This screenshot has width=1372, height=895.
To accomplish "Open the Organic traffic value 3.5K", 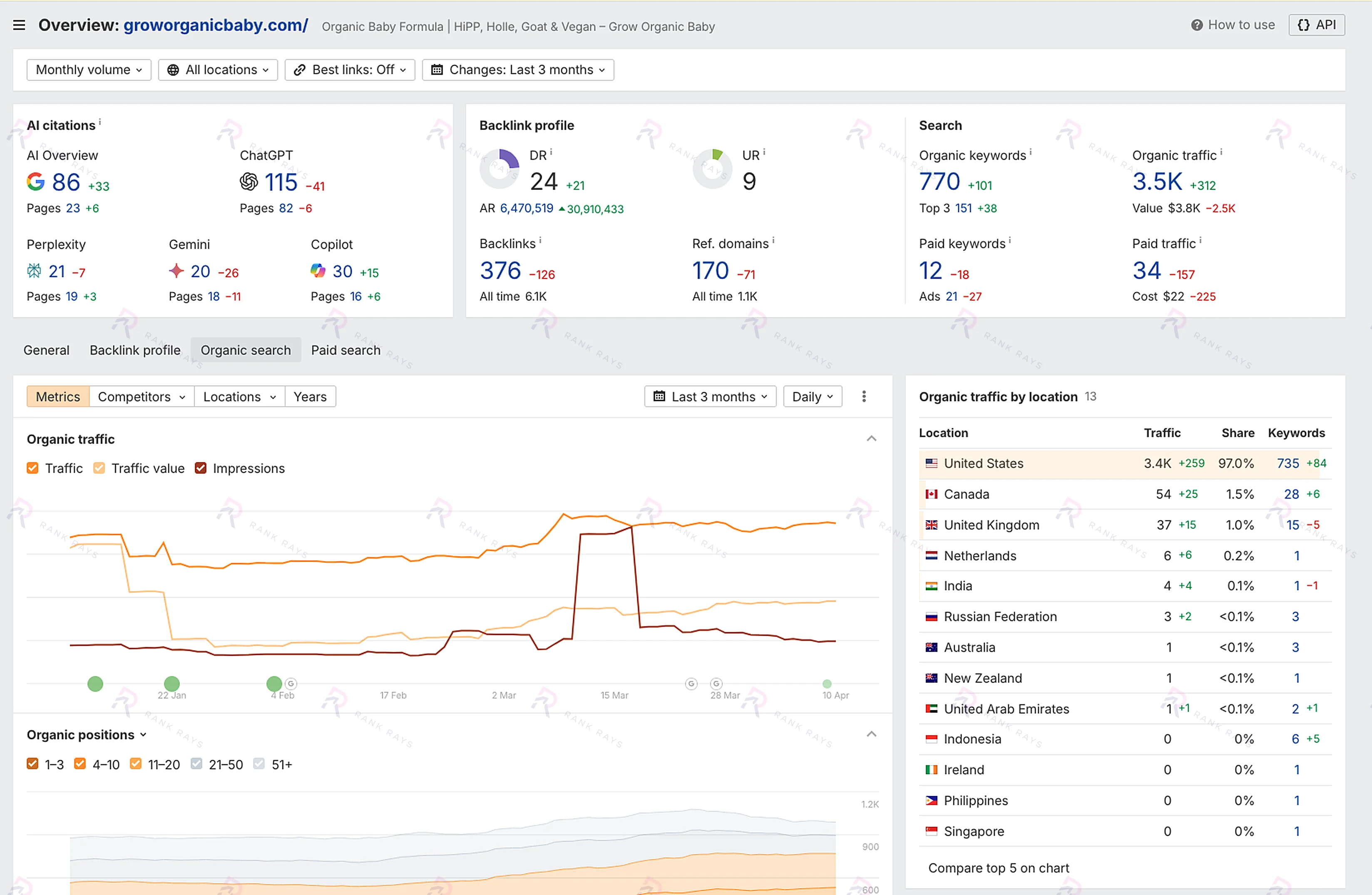I will (1158, 181).
